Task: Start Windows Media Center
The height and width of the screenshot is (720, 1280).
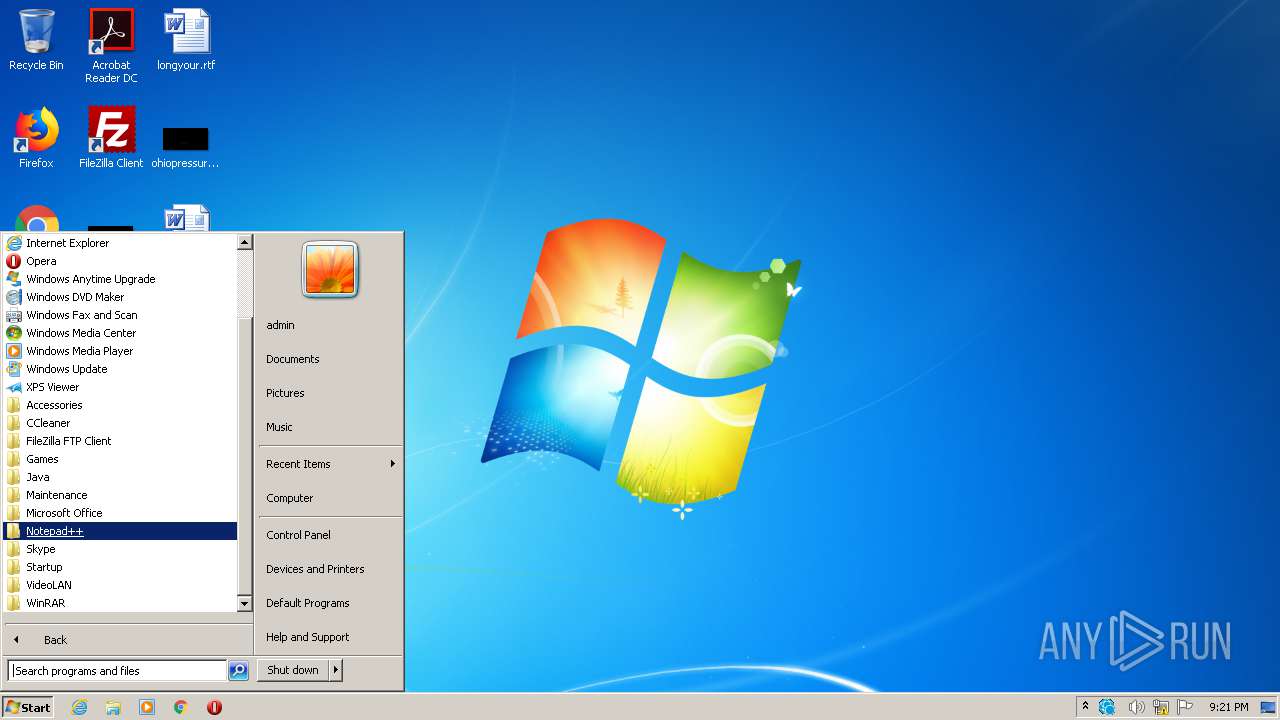Action: pyautogui.click(x=120, y=333)
